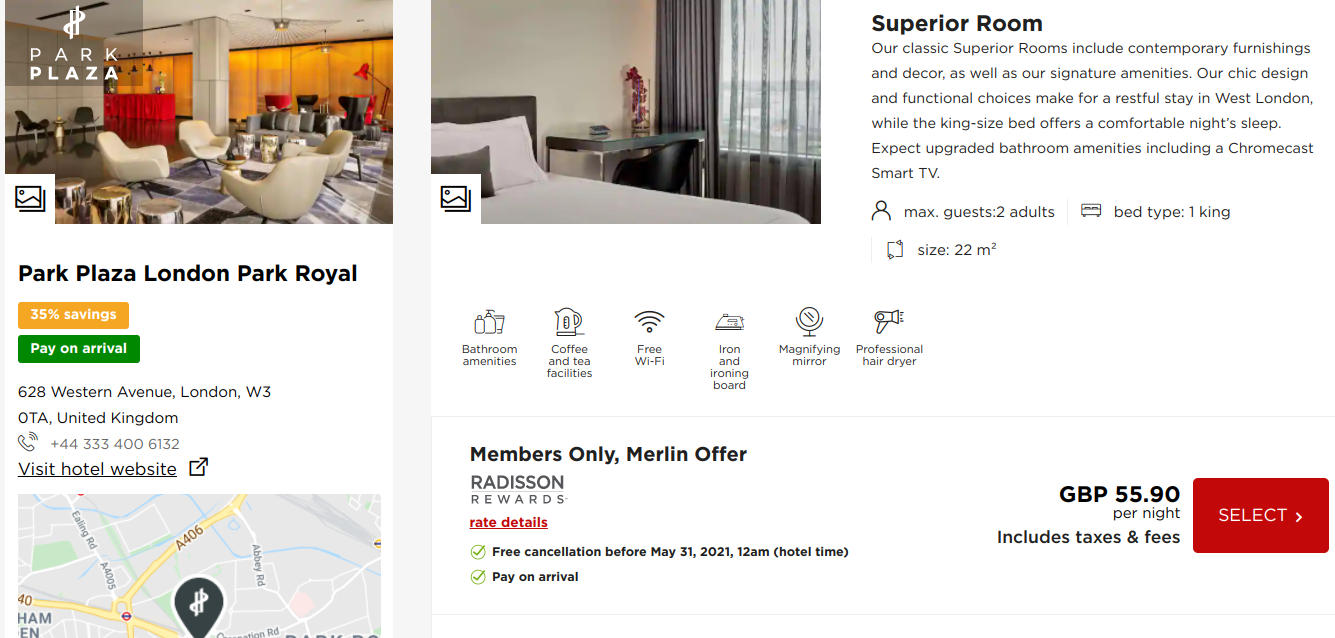Click the Pay on arrival green badge
This screenshot has height=638, width=1335.
[78, 349]
